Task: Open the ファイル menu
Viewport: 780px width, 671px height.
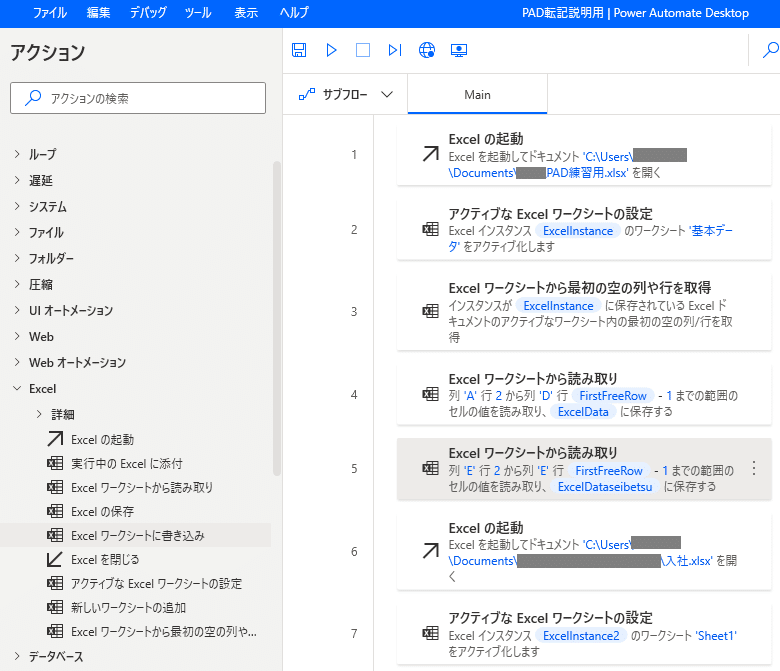Action: [50, 12]
